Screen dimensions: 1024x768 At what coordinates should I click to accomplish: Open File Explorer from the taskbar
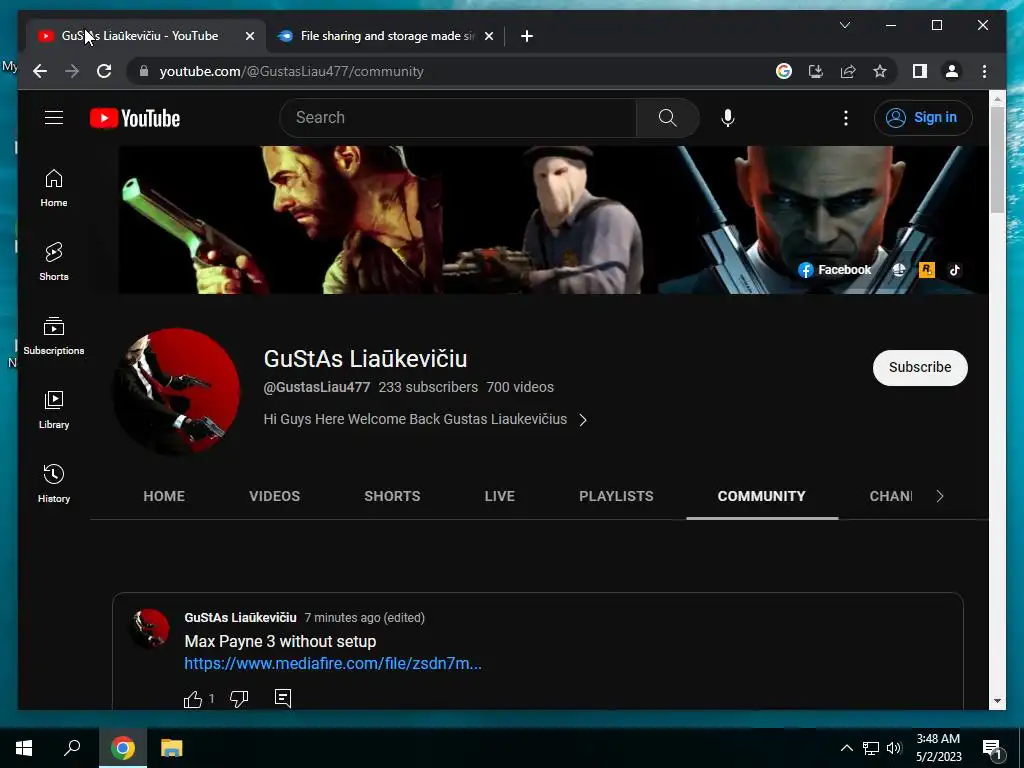[171, 748]
